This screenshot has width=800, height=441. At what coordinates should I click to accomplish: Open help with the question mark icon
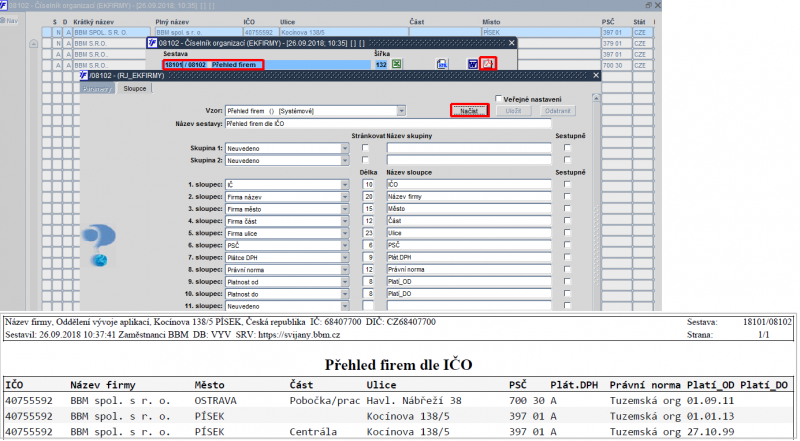click(x=99, y=245)
